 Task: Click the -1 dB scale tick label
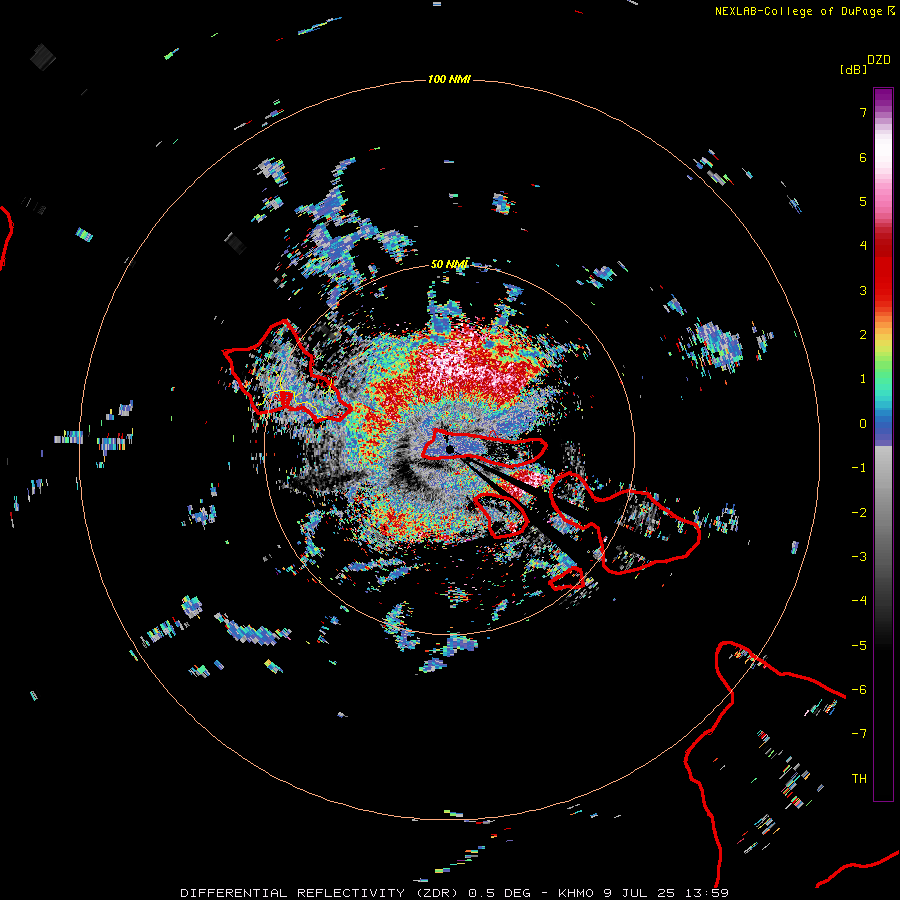(x=859, y=468)
